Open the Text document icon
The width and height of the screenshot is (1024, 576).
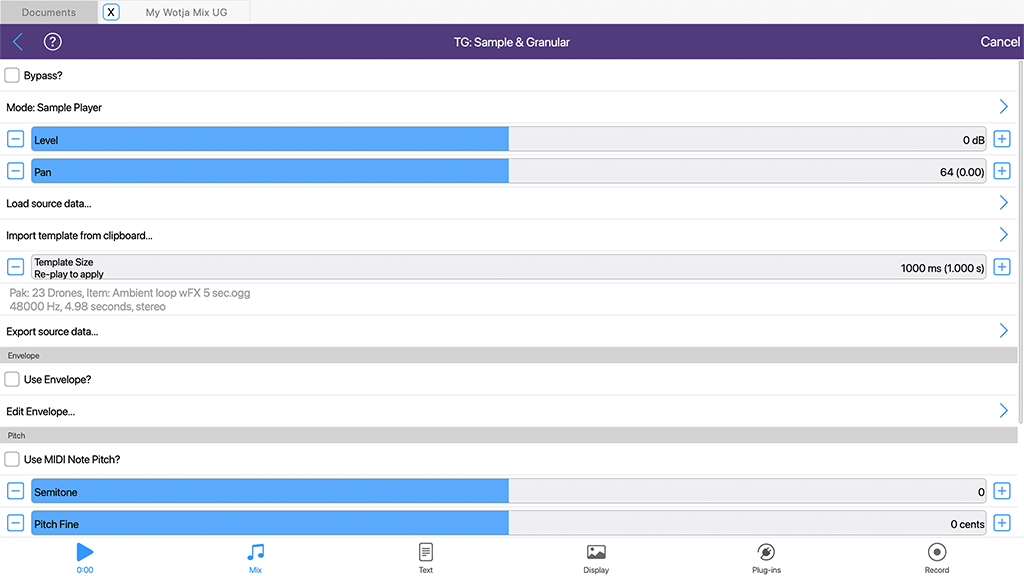point(426,553)
